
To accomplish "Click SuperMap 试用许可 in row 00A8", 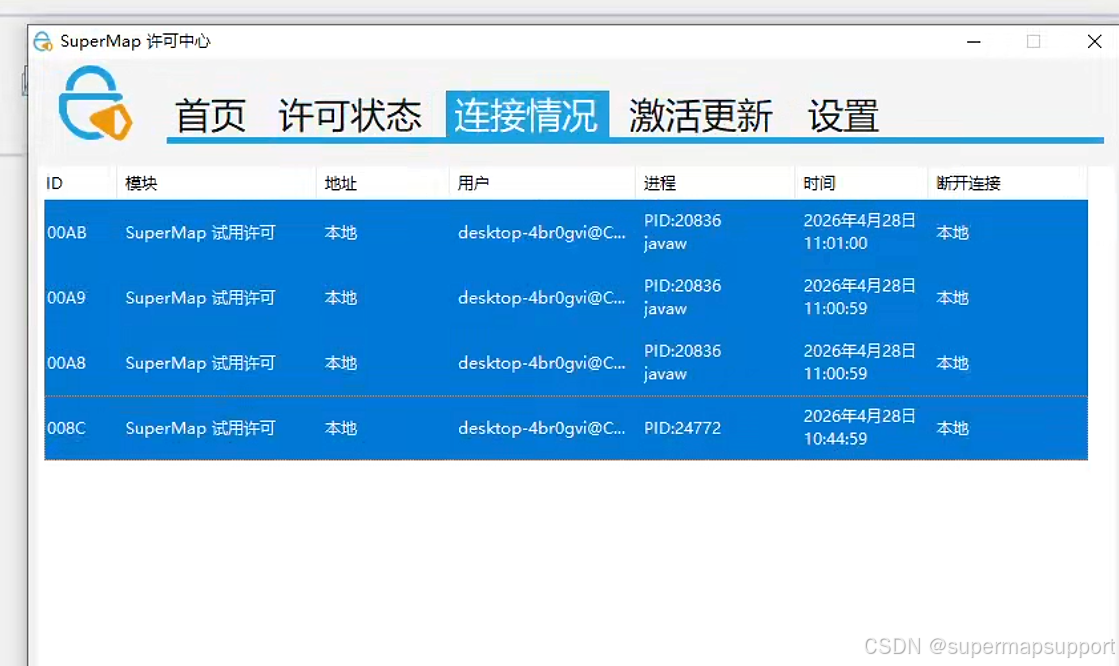I will [x=200, y=363].
